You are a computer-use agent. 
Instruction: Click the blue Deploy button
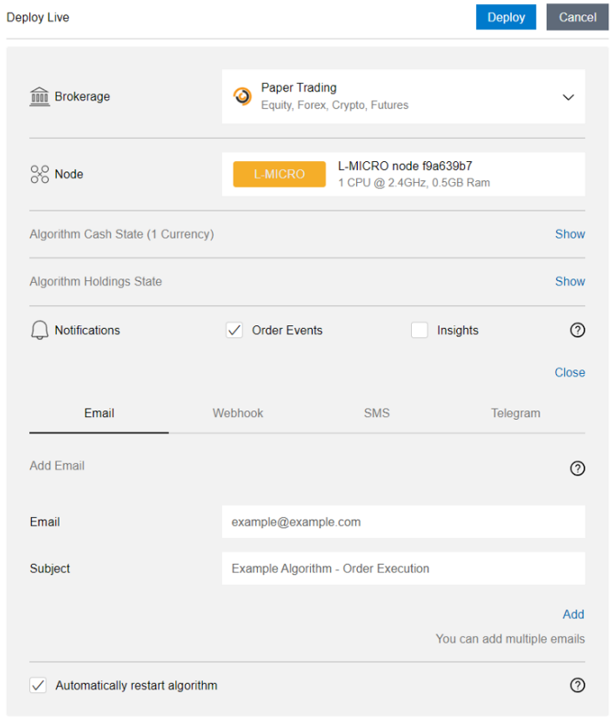506,17
